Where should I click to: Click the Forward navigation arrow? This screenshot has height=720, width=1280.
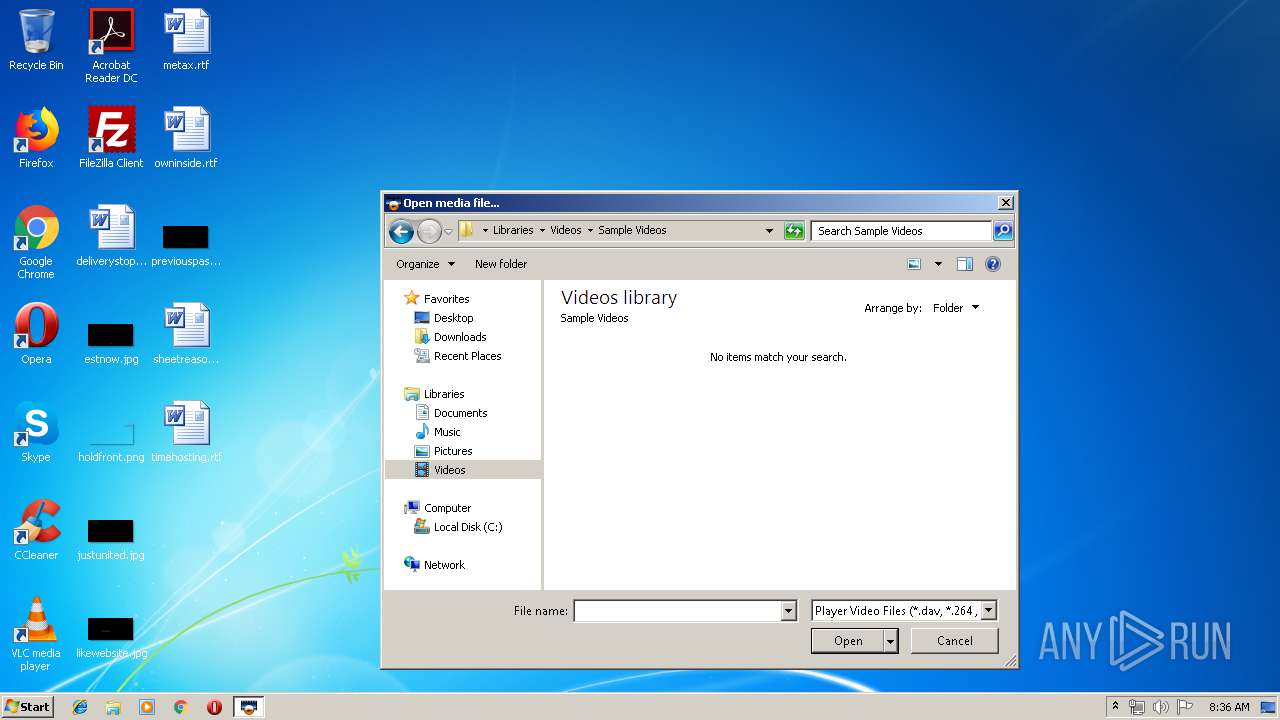pos(429,231)
